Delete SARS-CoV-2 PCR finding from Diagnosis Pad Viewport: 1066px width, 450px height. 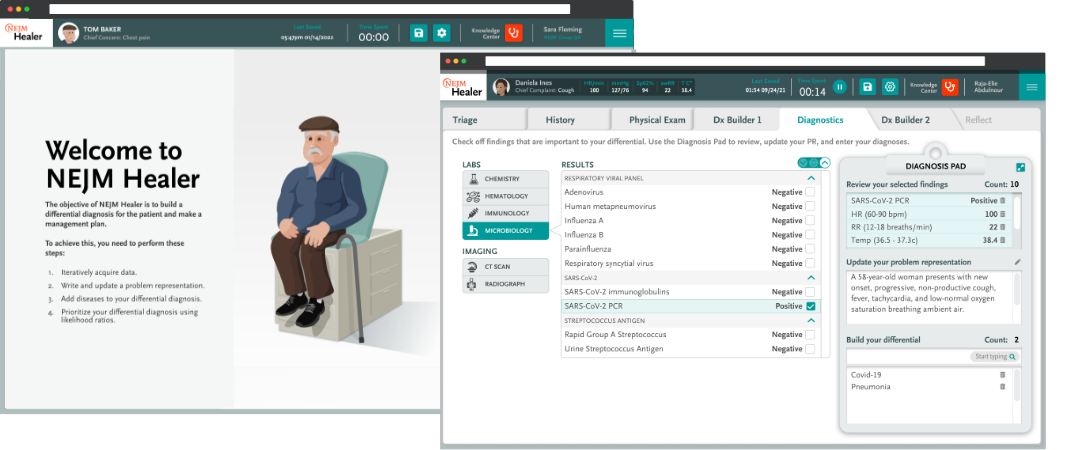1002,201
